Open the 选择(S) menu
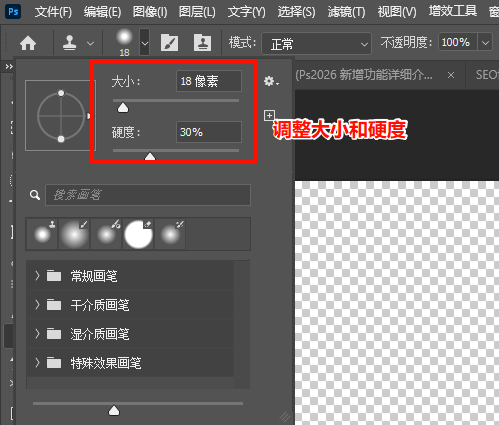Viewport: 499px width, 425px height. pyautogui.click(x=296, y=12)
